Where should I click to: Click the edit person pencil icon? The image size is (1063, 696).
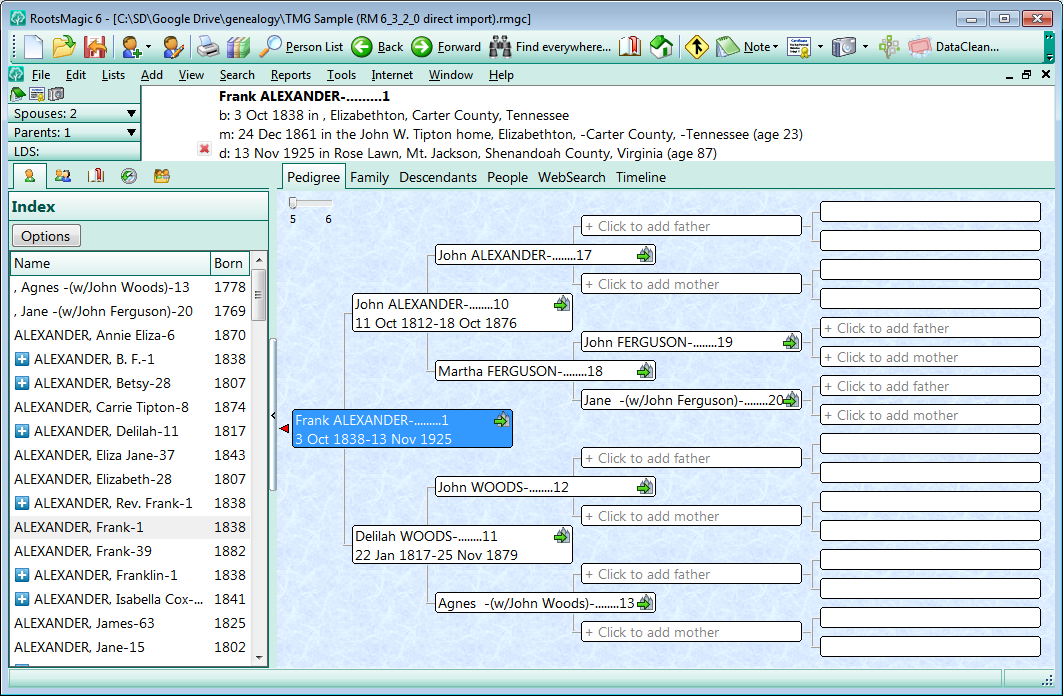click(x=173, y=47)
